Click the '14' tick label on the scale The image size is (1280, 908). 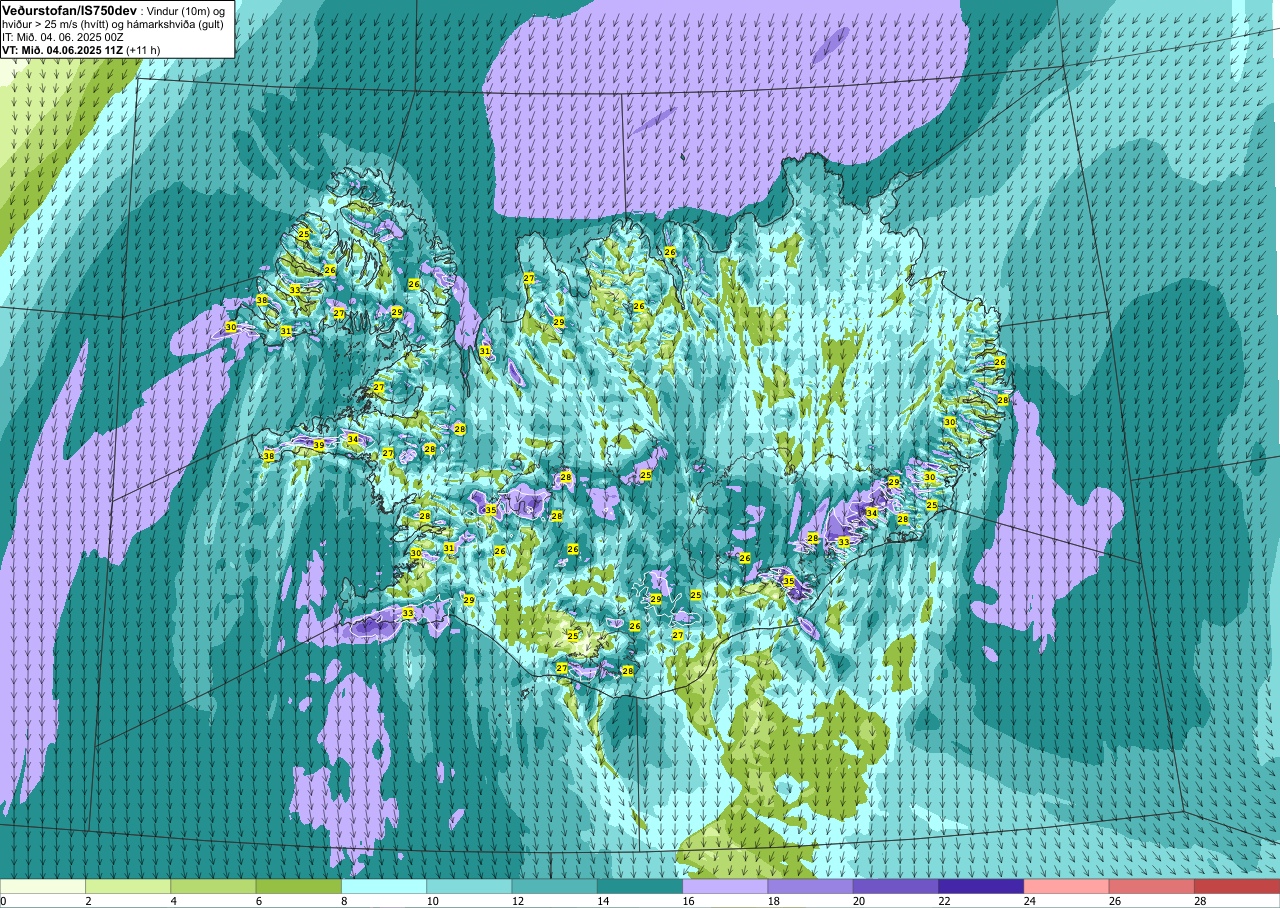[x=601, y=901]
